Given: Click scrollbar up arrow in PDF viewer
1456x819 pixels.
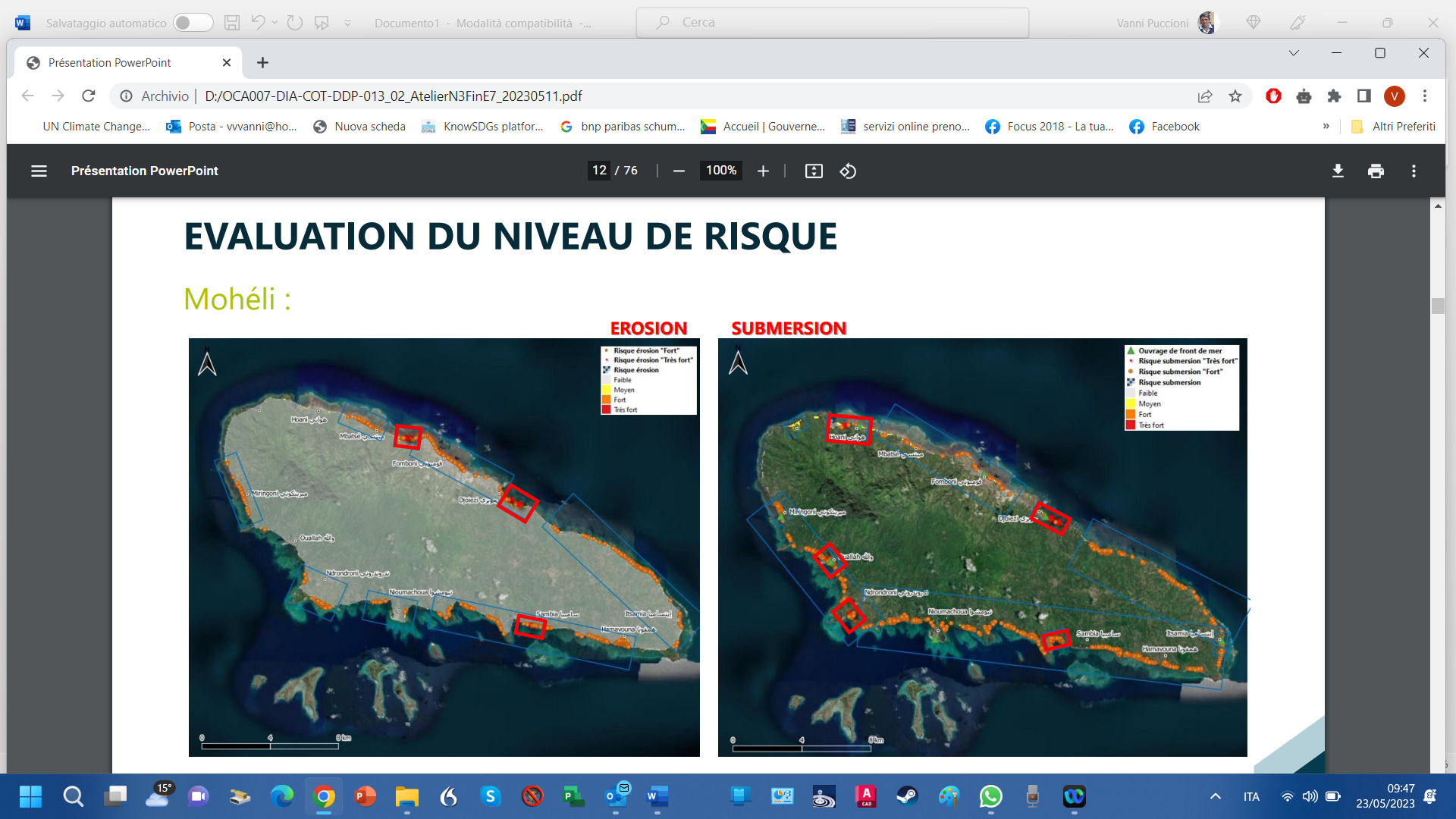Looking at the screenshot, I should (x=1438, y=206).
